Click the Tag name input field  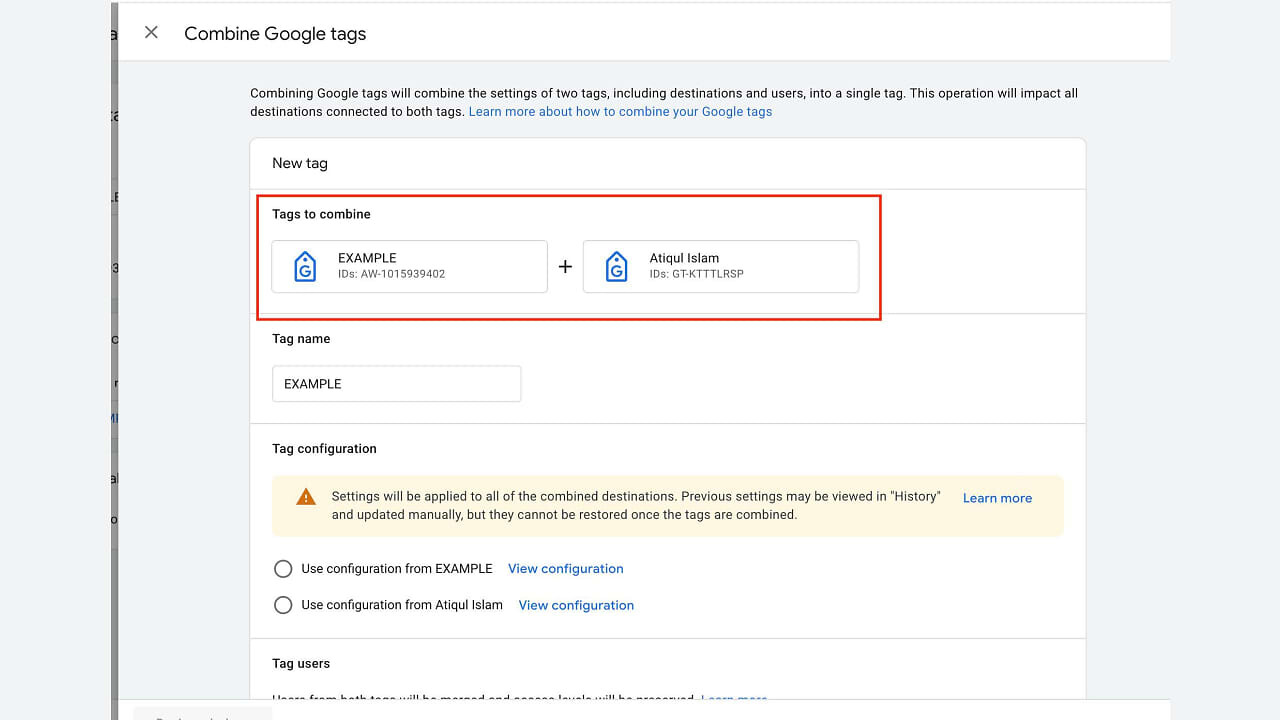(397, 384)
